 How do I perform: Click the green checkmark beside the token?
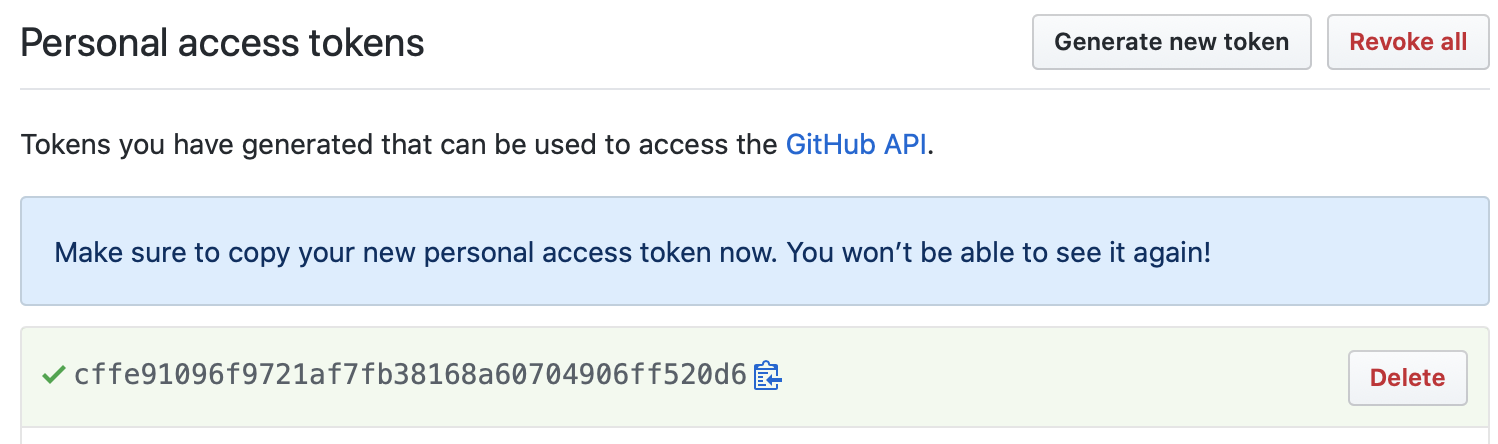[52, 376]
